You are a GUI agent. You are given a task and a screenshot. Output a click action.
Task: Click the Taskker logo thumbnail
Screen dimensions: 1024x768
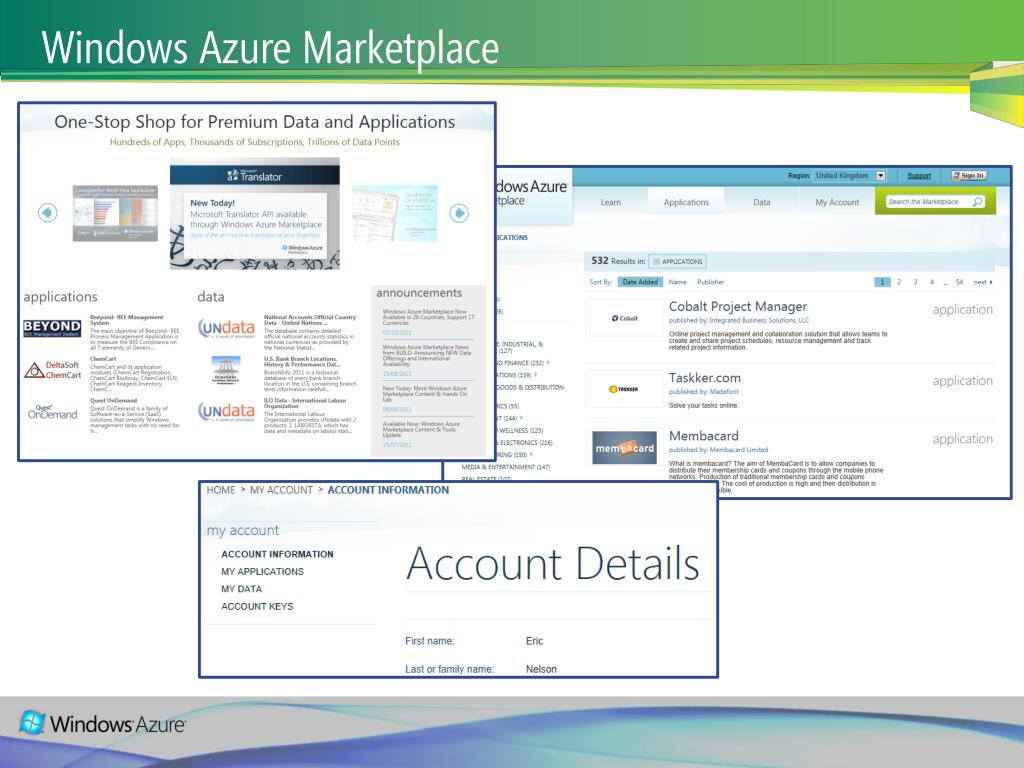[624, 389]
